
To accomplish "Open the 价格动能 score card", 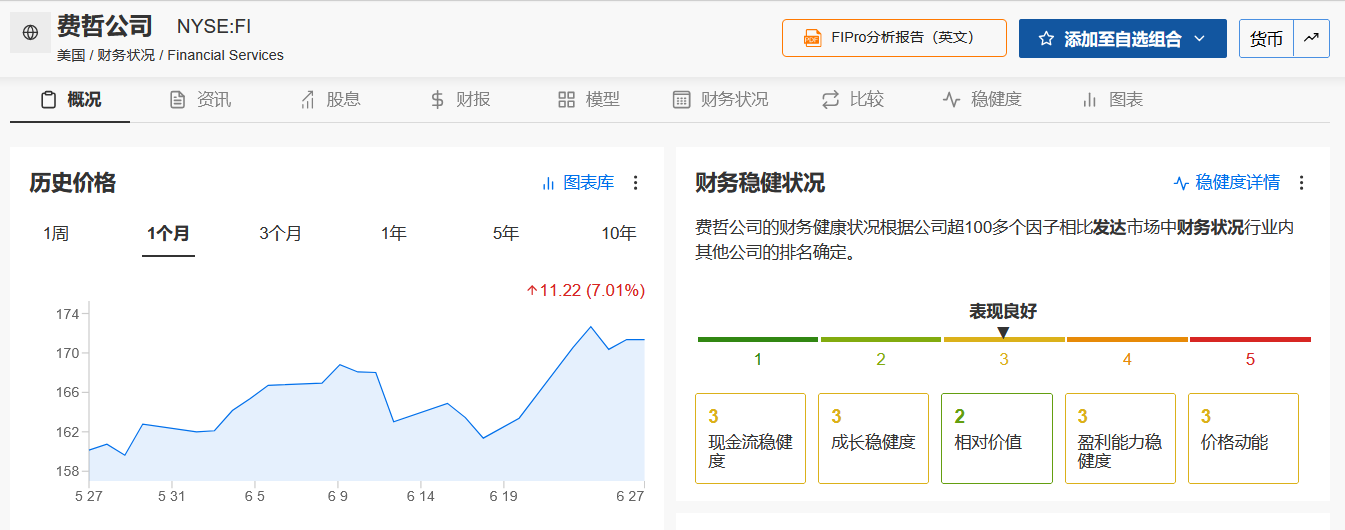I will click(1243, 438).
